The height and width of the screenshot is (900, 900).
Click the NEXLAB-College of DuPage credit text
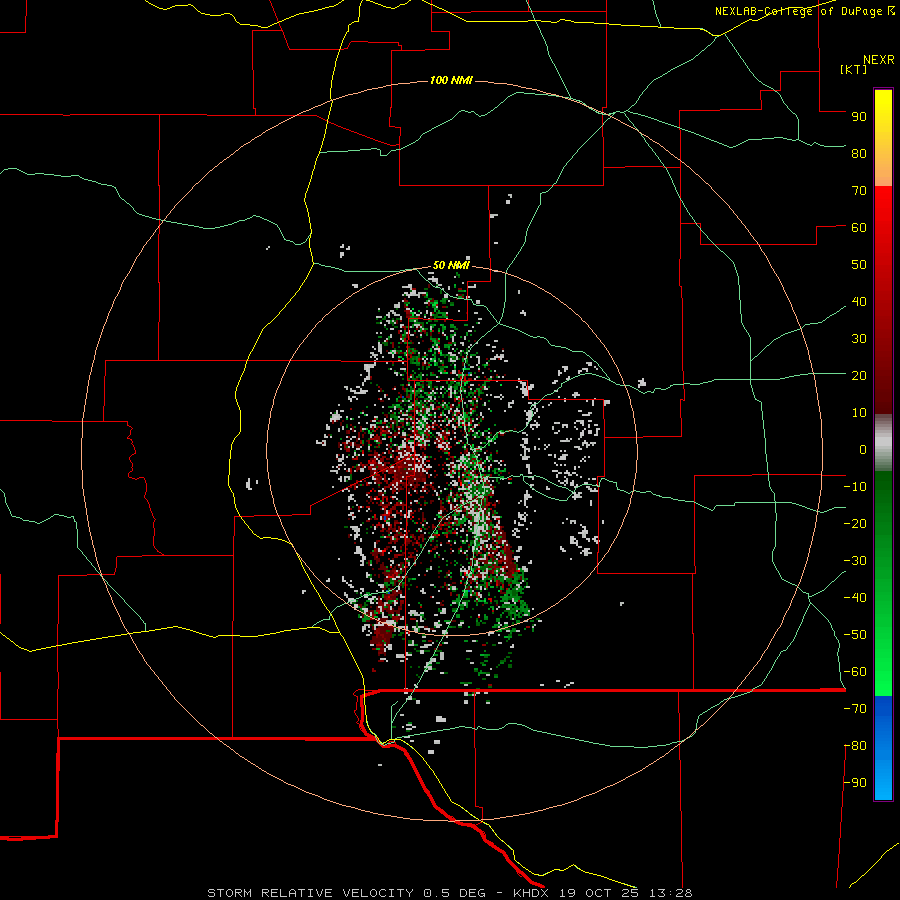click(x=804, y=11)
